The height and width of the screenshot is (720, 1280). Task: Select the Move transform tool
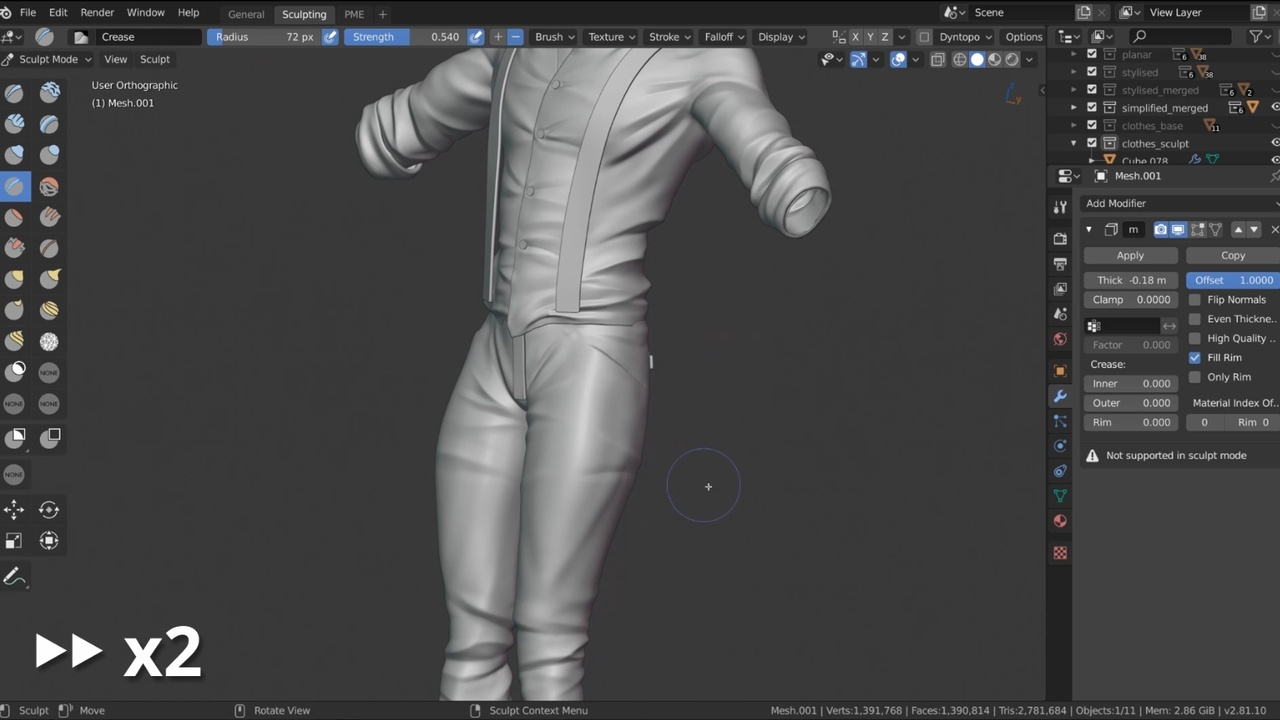click(14, 510)
